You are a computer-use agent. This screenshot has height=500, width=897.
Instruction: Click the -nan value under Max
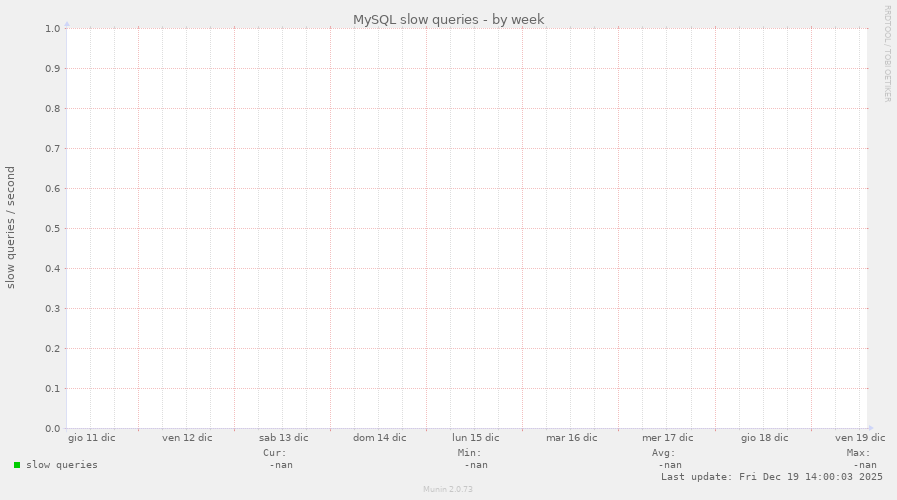(x=865, y=465)
